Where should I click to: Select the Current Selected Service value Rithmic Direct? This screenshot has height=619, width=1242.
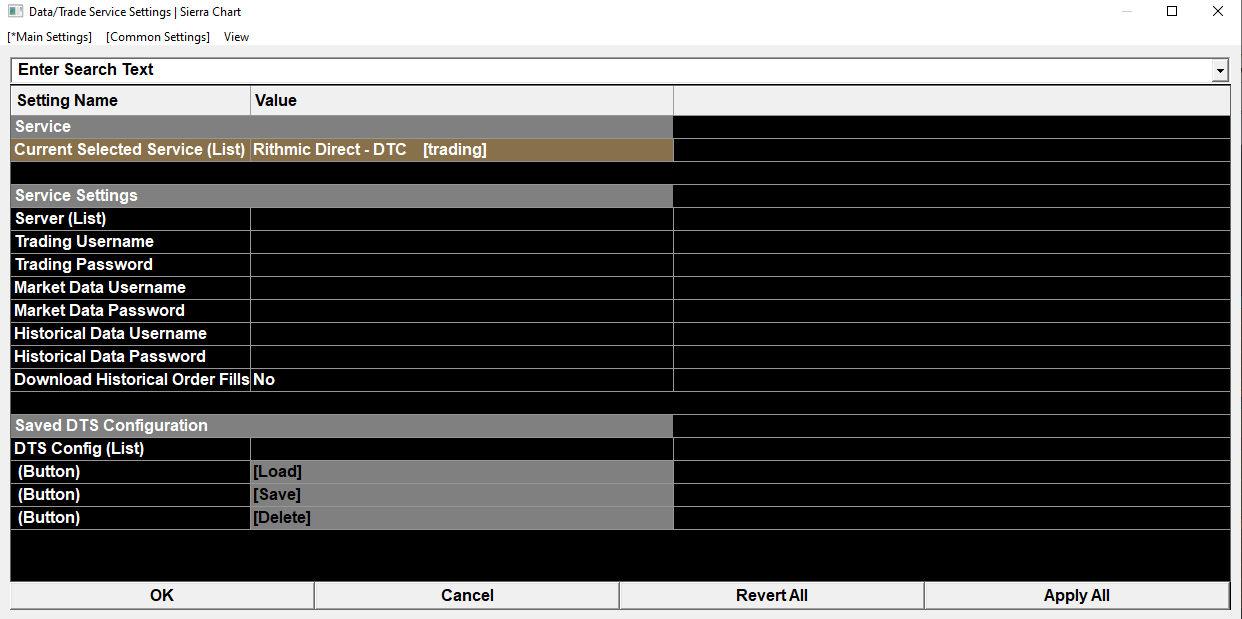click(462, 150)
